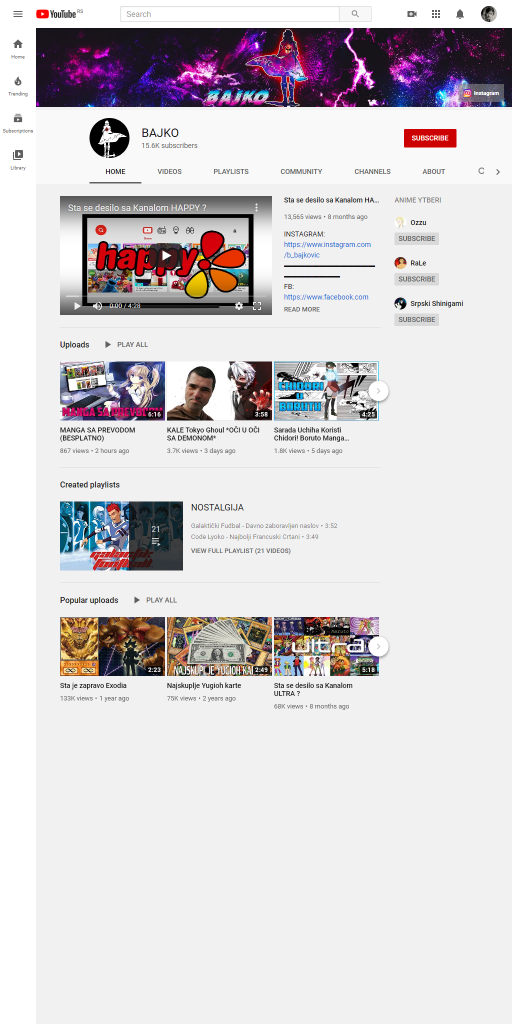Mute the featured video volume

(97, 306)
